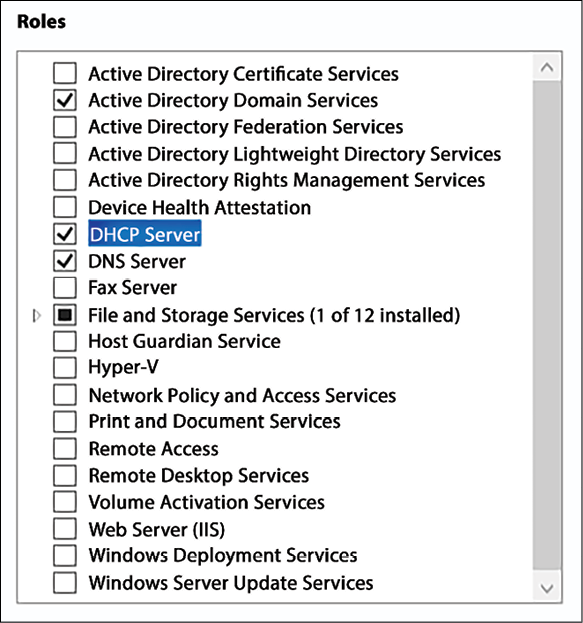
Task: Check Active Directory Certificate Services checkbox
Action: pos(65,73)
